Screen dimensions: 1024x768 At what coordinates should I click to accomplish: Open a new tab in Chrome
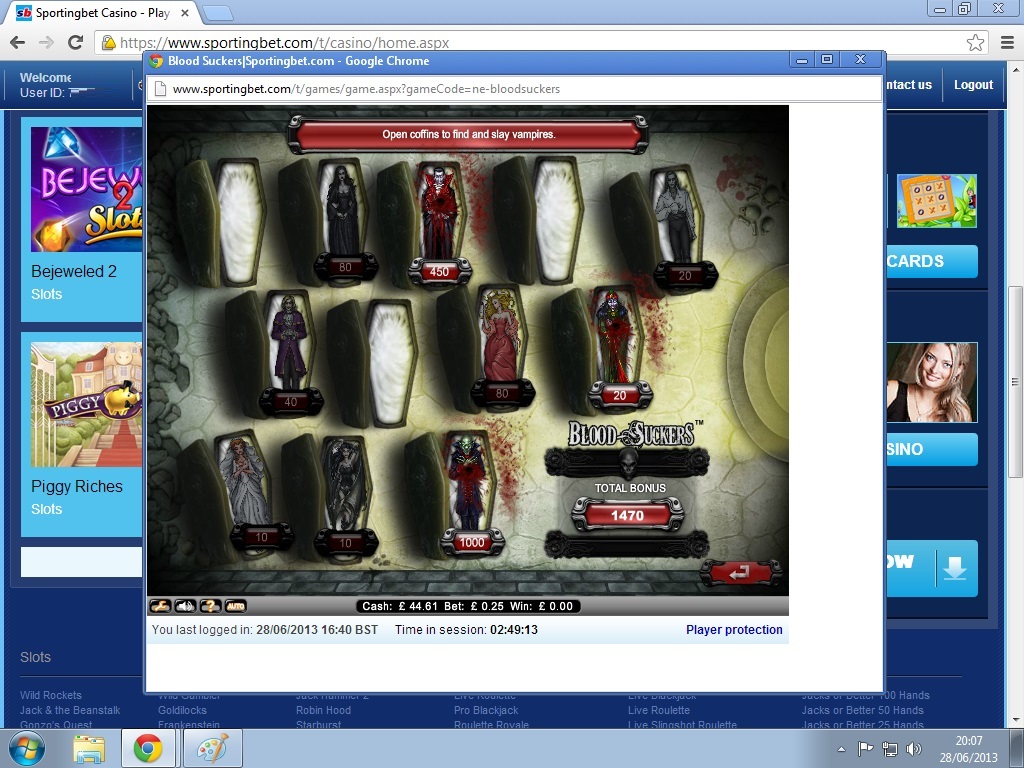click(218, 13)
